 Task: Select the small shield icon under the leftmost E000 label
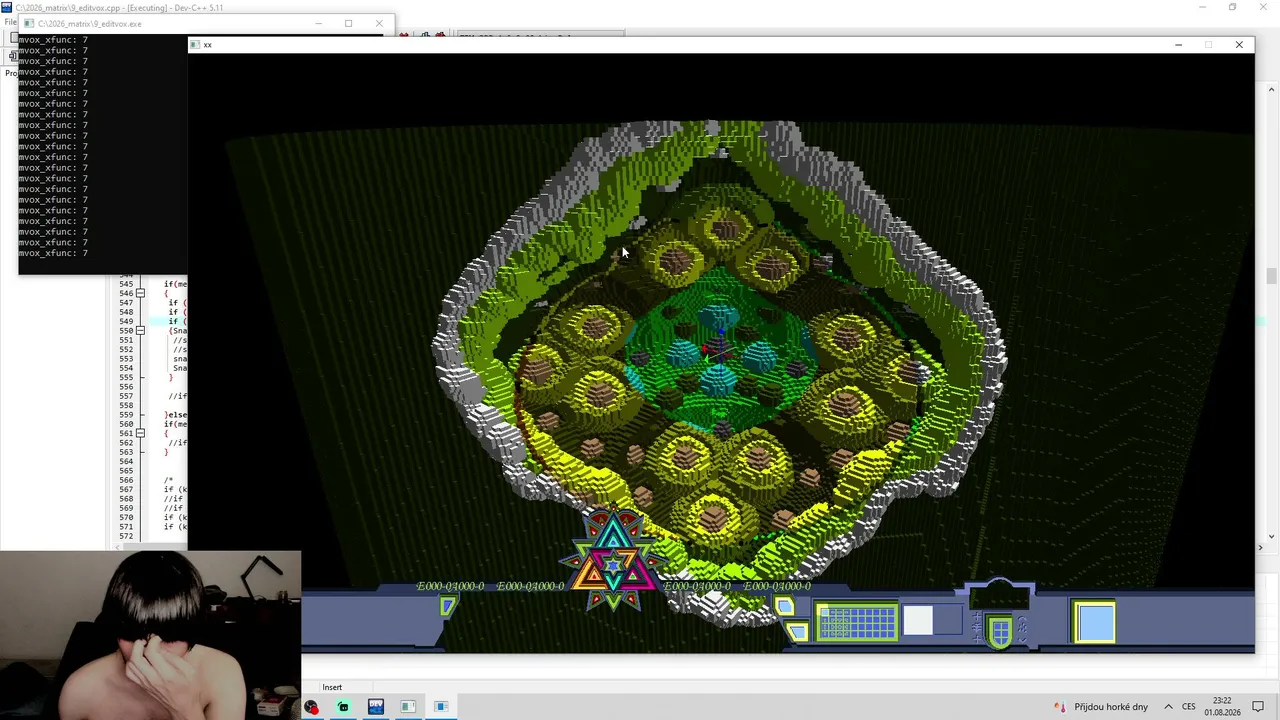click(x=448, y=606)
